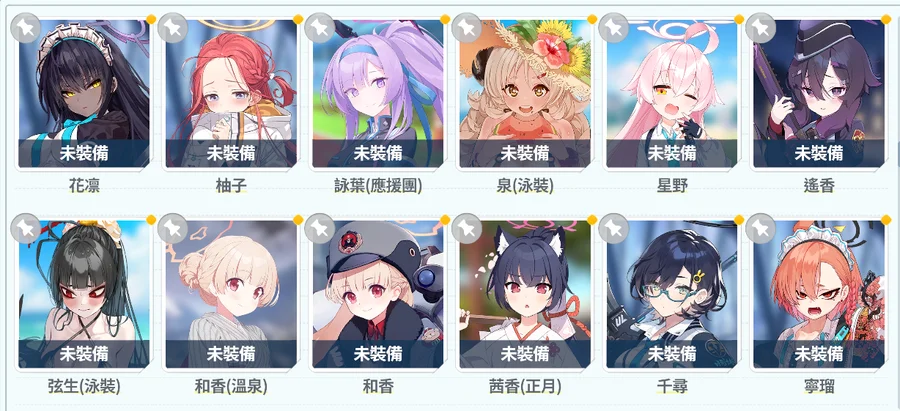The width and height of the screenshot is (900, 411).
Task: Pin the 遙香 character card
Action: (760, 27)
